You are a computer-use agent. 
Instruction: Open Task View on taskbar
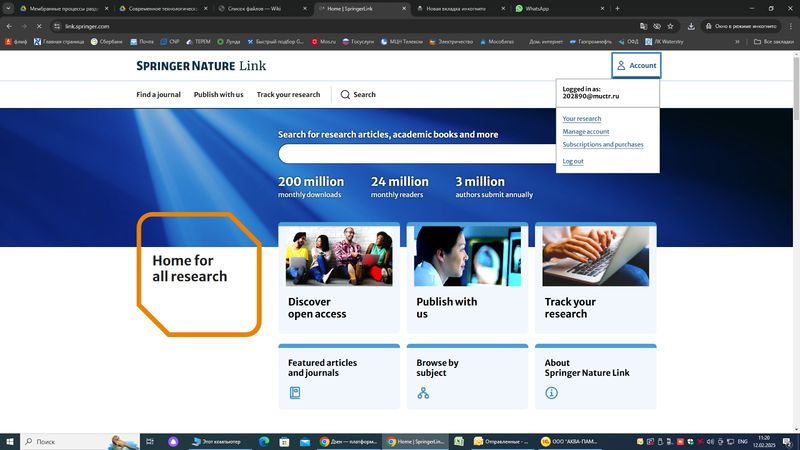[149, 441]
